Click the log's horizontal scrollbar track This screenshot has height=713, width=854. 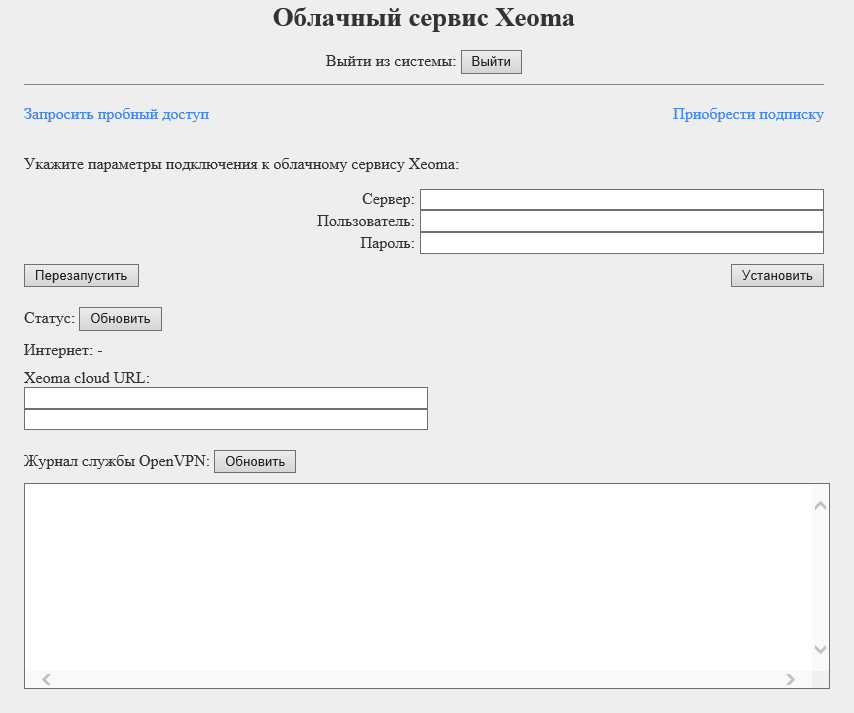coord(418,679)
